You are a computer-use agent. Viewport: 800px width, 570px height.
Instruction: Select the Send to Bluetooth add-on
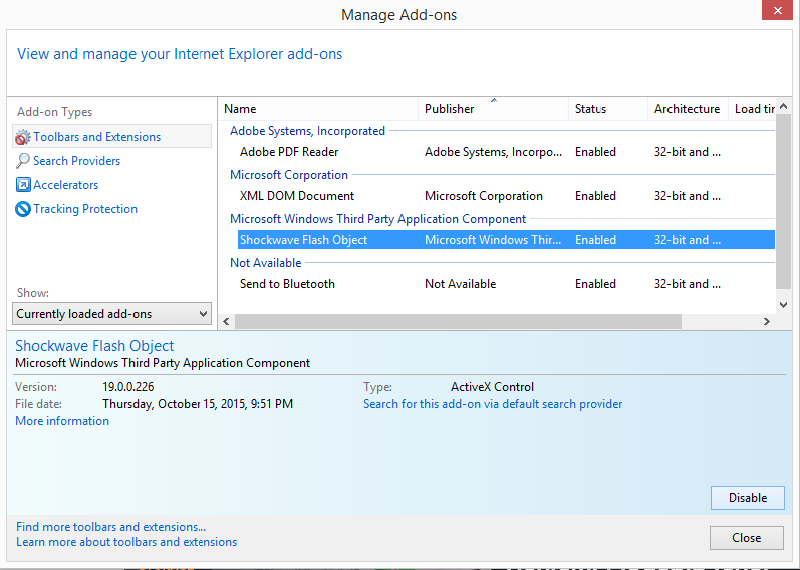(x=287, y=284)
